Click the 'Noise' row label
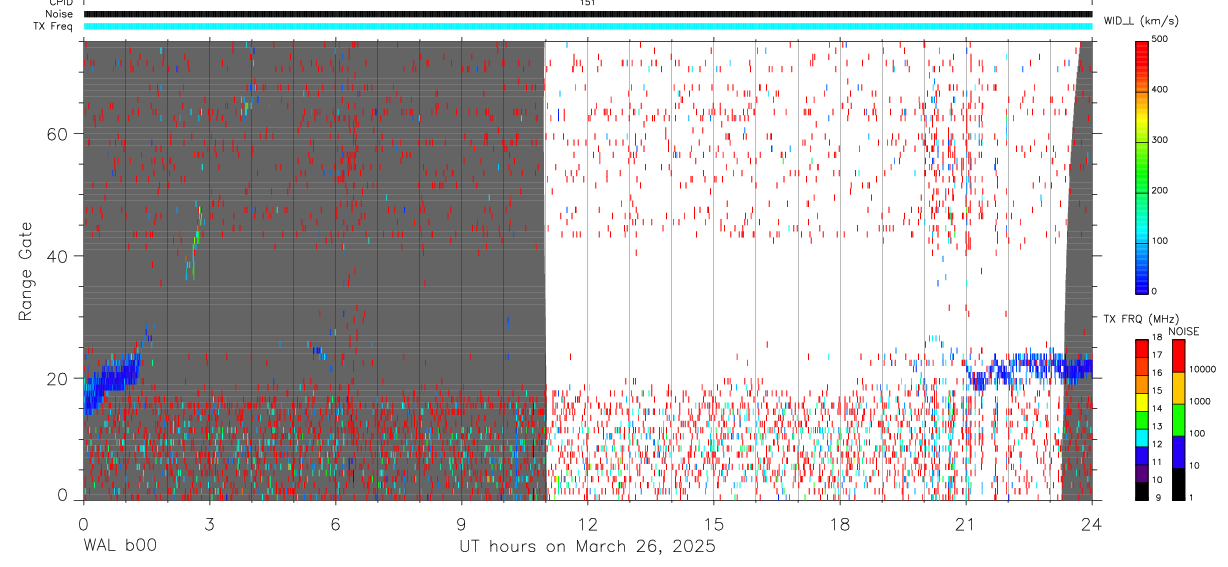 point(59,14)
